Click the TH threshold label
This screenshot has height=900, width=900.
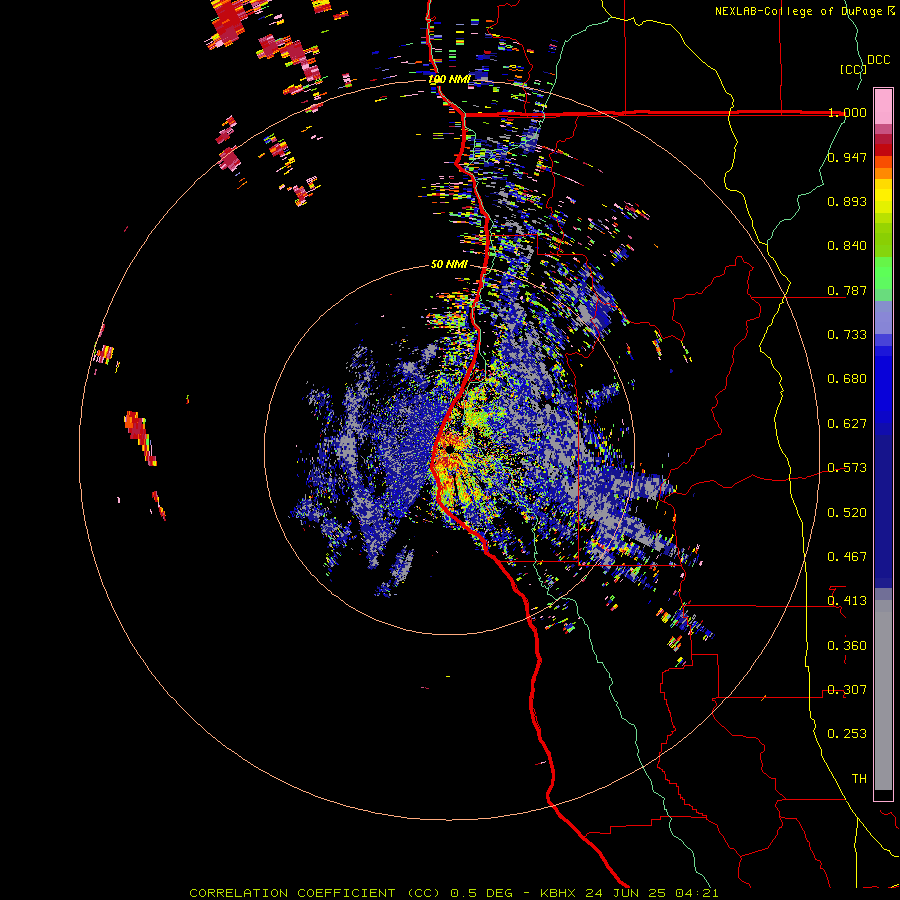[x=859, y=779]
